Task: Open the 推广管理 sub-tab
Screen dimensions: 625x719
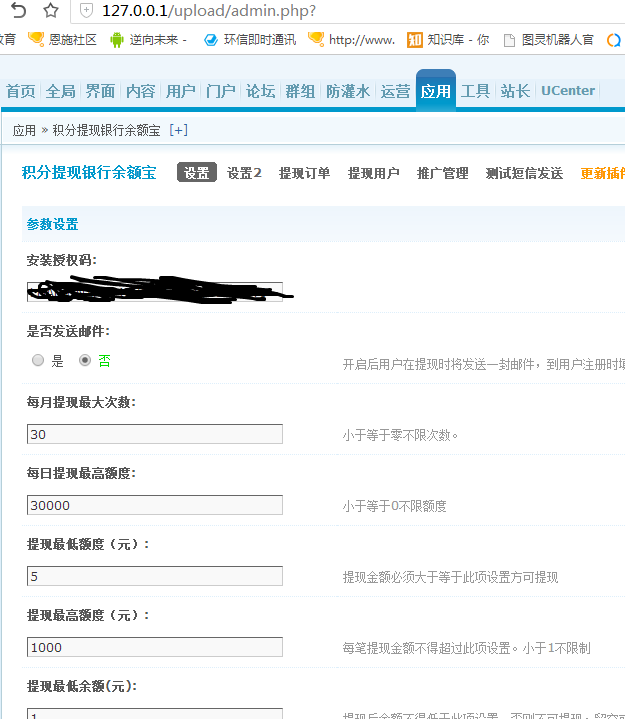Action: click(x=442, y=173)
